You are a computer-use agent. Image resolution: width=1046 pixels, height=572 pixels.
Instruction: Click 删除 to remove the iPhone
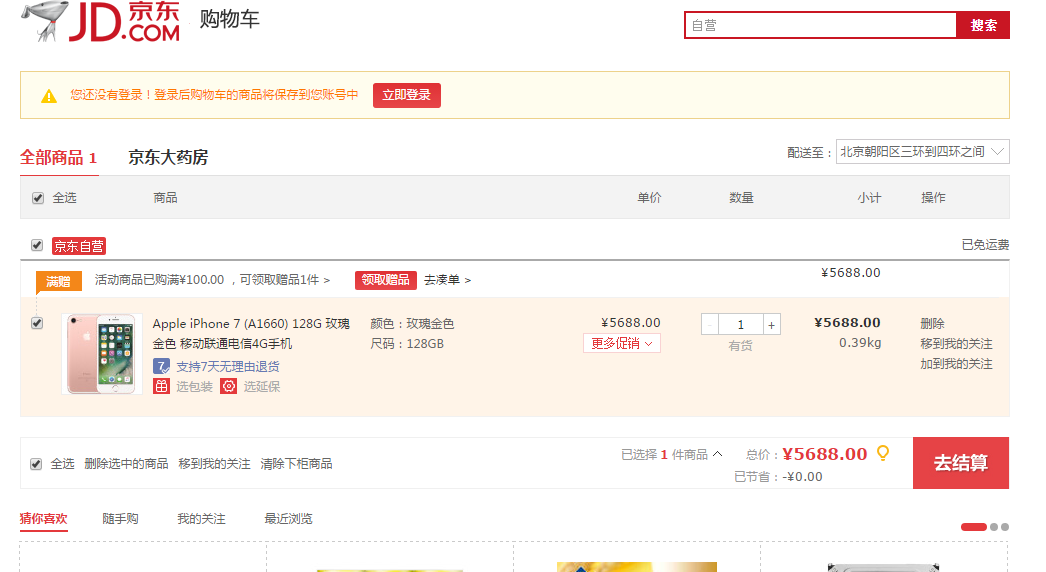tap(932, 324)
